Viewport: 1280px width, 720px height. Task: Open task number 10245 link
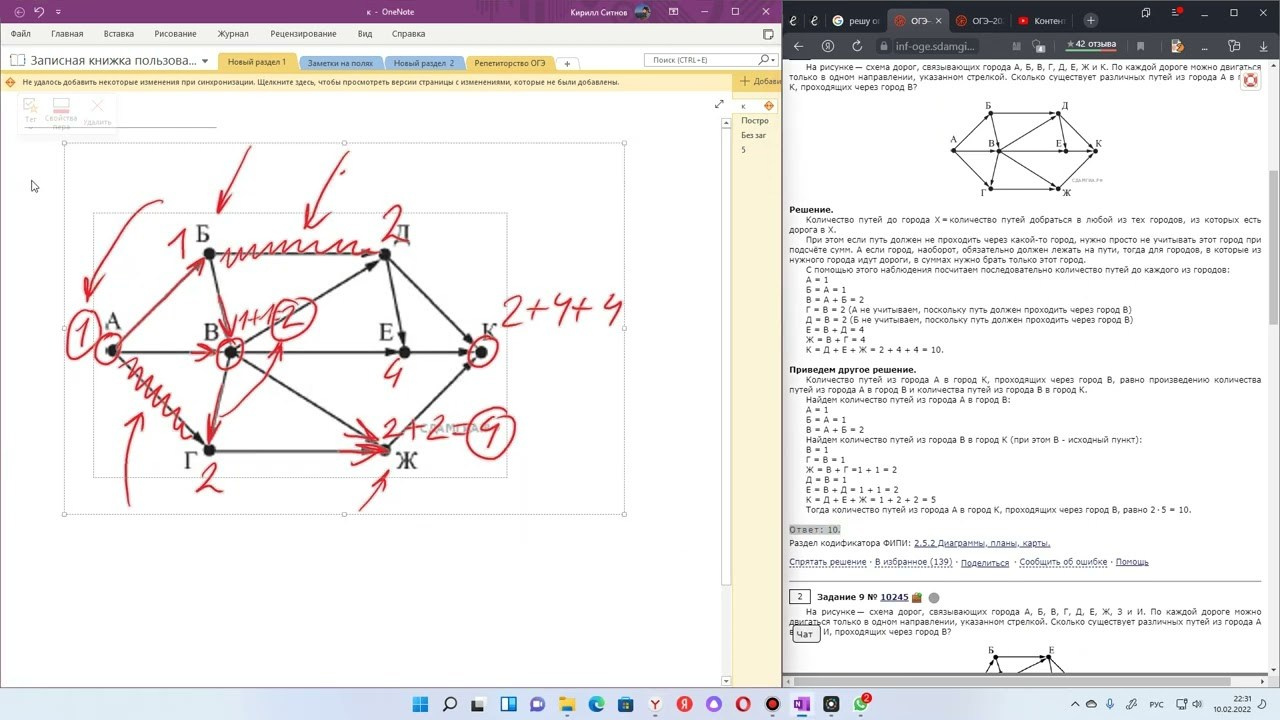[894, 597]
